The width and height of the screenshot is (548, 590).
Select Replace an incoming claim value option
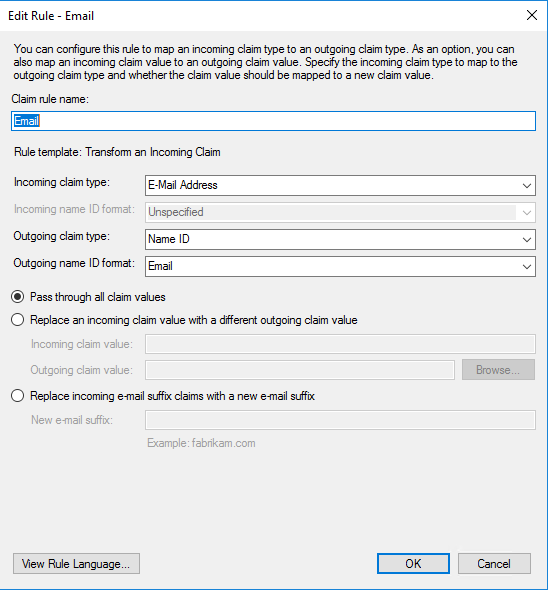coord(17,320)
